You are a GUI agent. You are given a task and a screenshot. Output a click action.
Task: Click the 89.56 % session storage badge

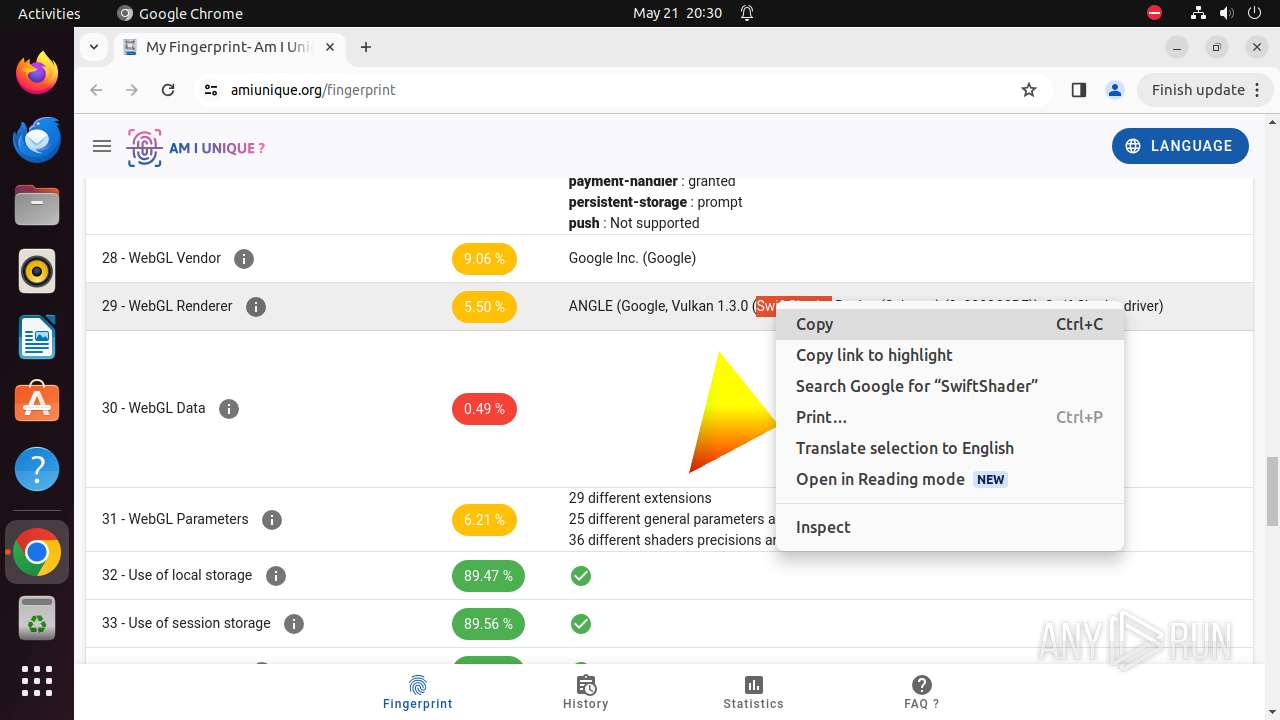point(488,624)
